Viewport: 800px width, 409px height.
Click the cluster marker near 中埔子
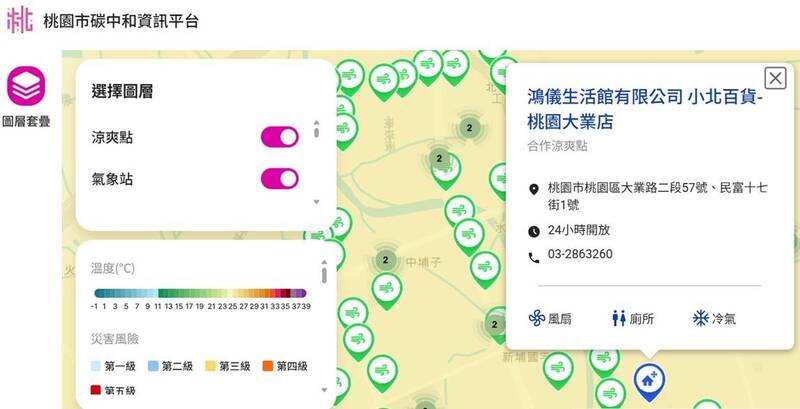point(385,260)
